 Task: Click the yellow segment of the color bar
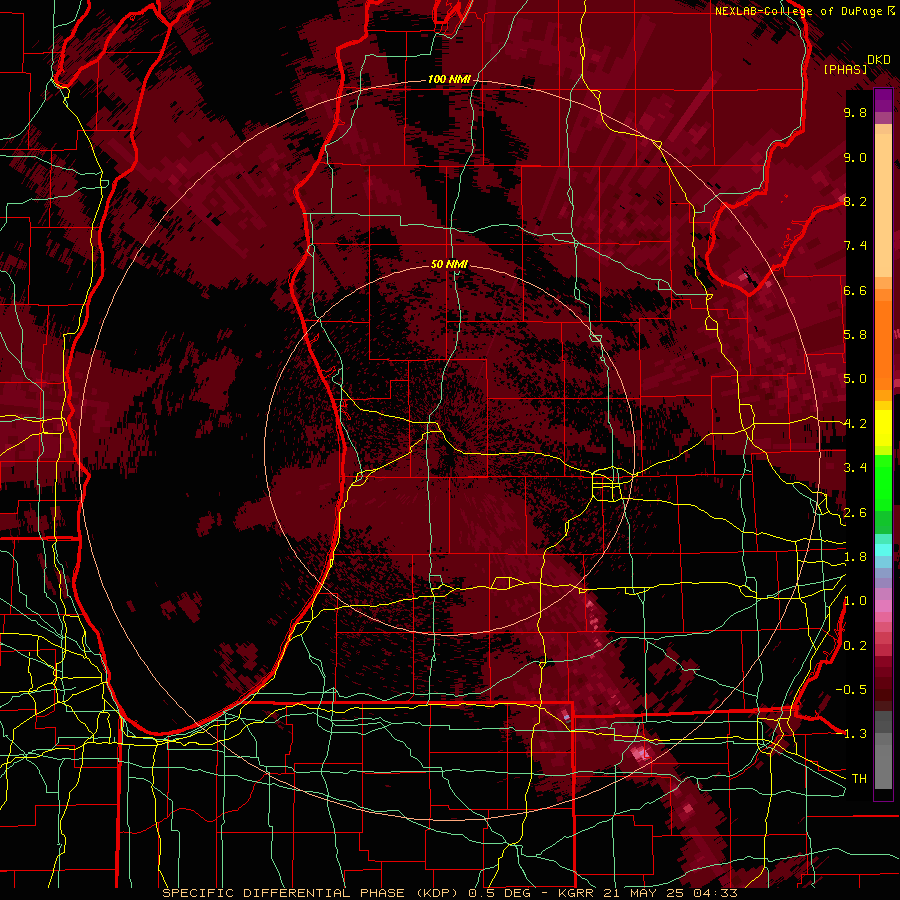point(883,428)
